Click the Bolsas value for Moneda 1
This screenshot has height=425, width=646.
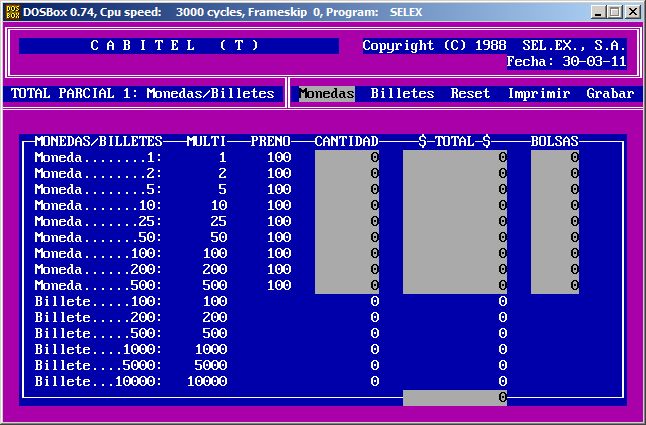tap(555, 158)
